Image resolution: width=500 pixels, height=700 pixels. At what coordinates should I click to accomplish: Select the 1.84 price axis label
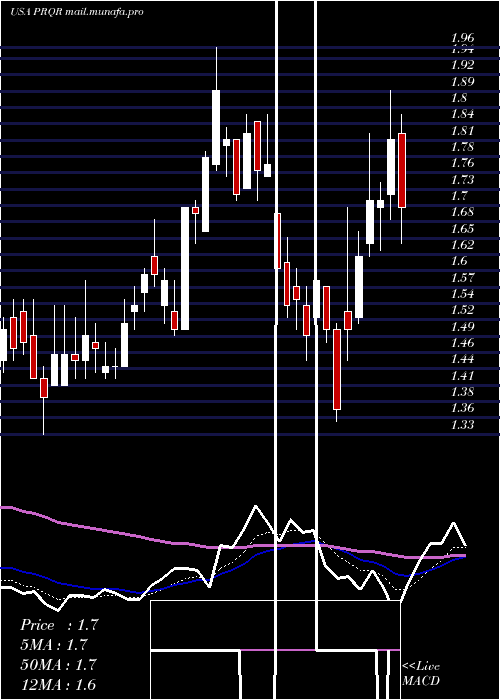[x=462, y=114]
